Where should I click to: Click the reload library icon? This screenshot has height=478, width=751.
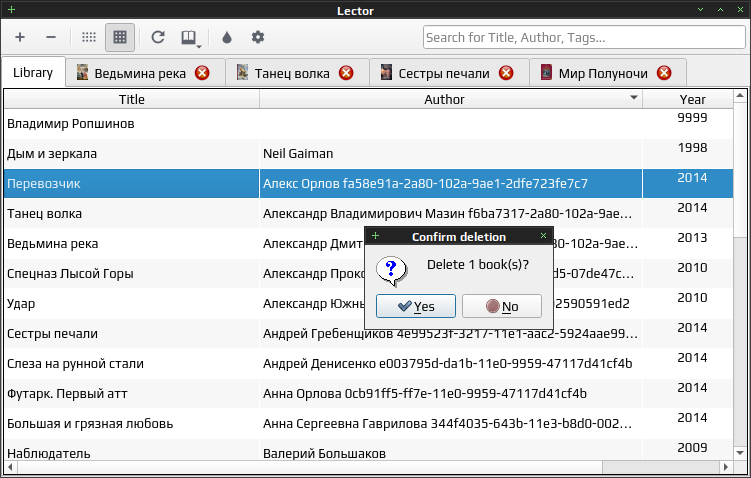pos(158,37)
